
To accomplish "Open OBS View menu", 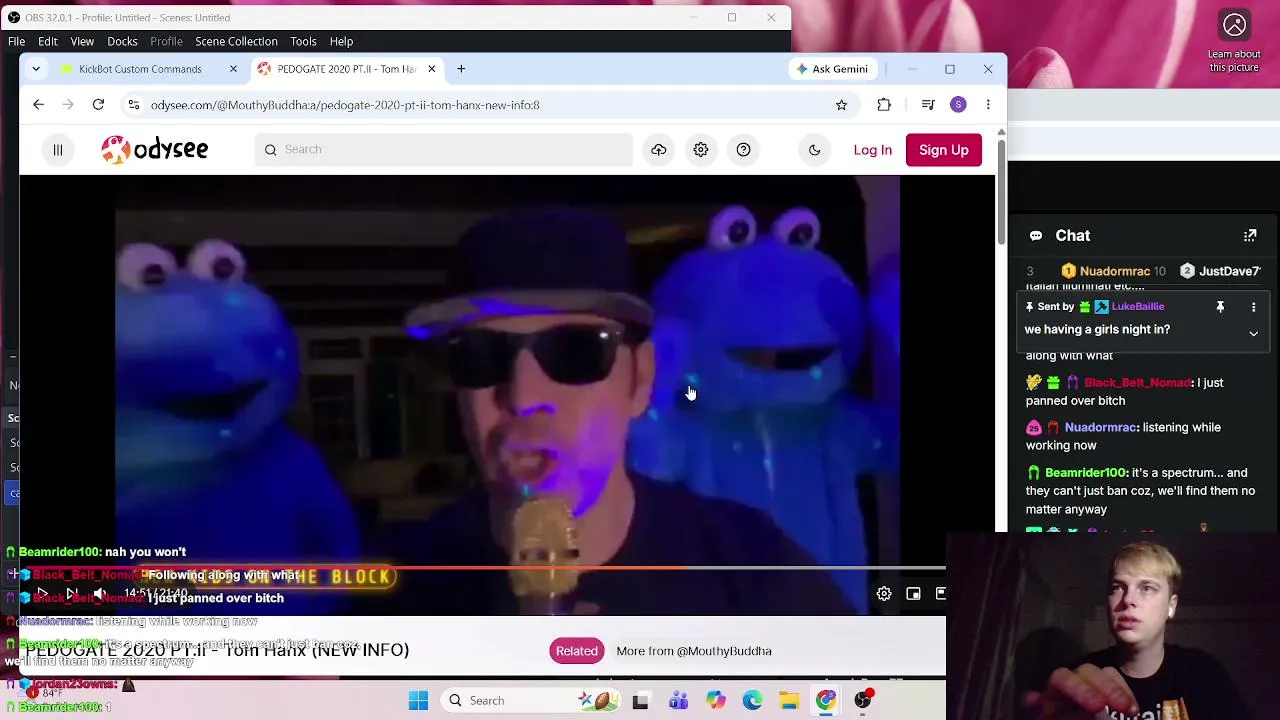I will [82, 41].
